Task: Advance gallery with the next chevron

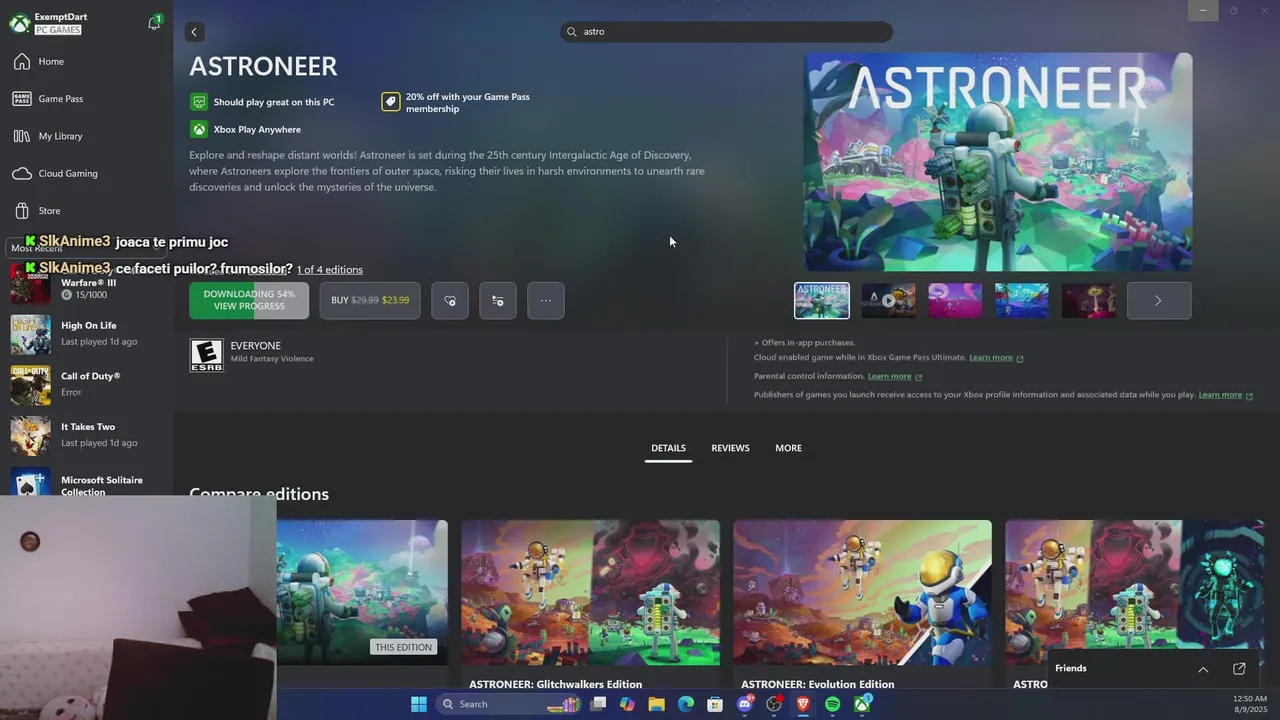Action: click(x=1159, y=300)
